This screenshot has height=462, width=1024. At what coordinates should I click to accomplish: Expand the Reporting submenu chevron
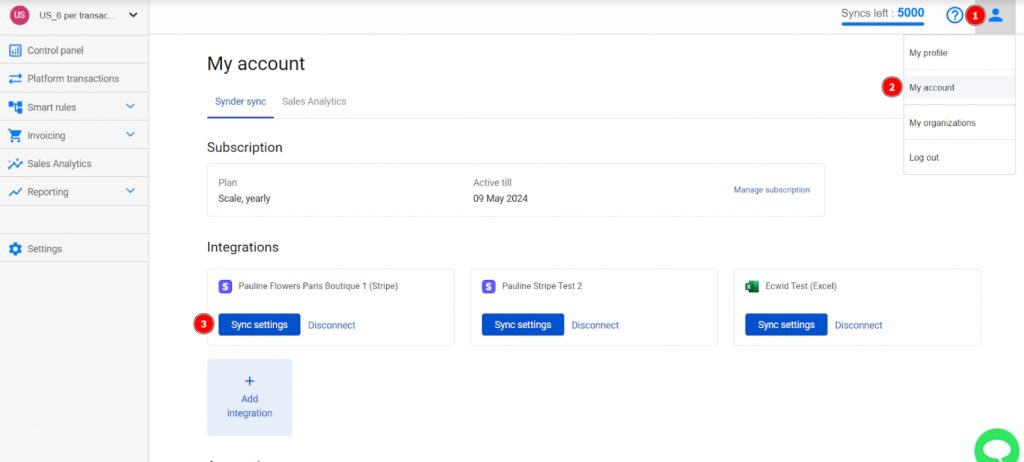[x=131, y=191]
